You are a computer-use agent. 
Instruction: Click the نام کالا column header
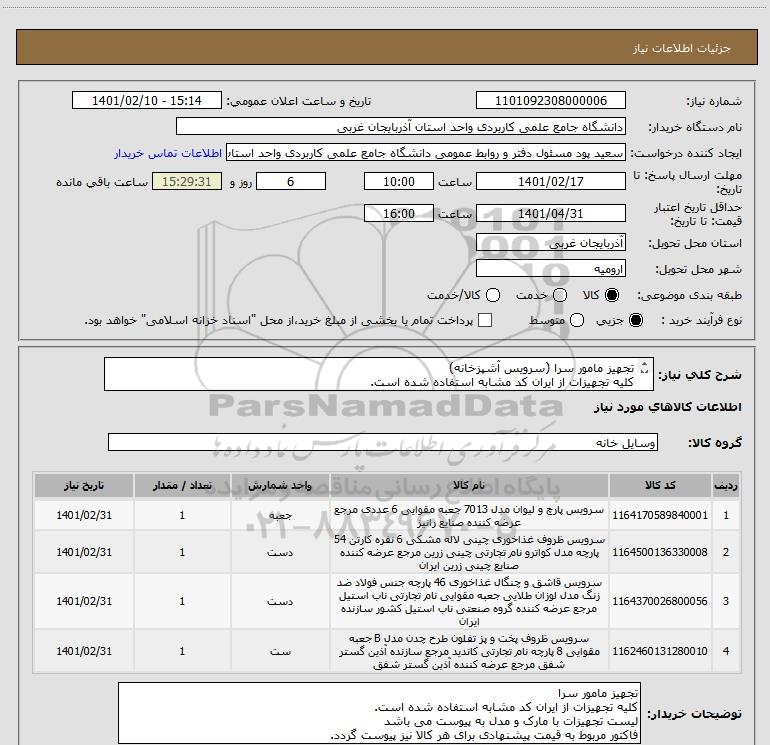click(x=469, y=485)
